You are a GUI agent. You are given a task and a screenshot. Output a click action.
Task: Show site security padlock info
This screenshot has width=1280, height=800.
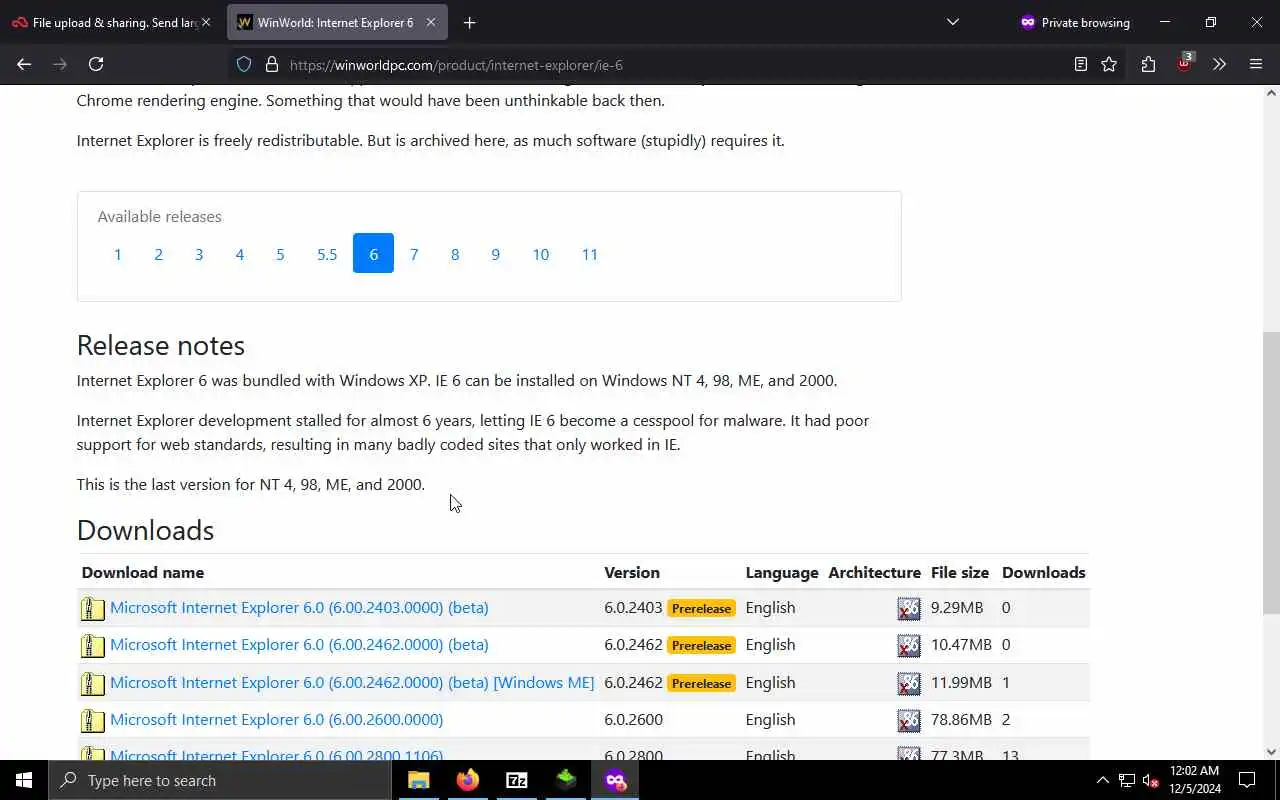click(271, 64)
